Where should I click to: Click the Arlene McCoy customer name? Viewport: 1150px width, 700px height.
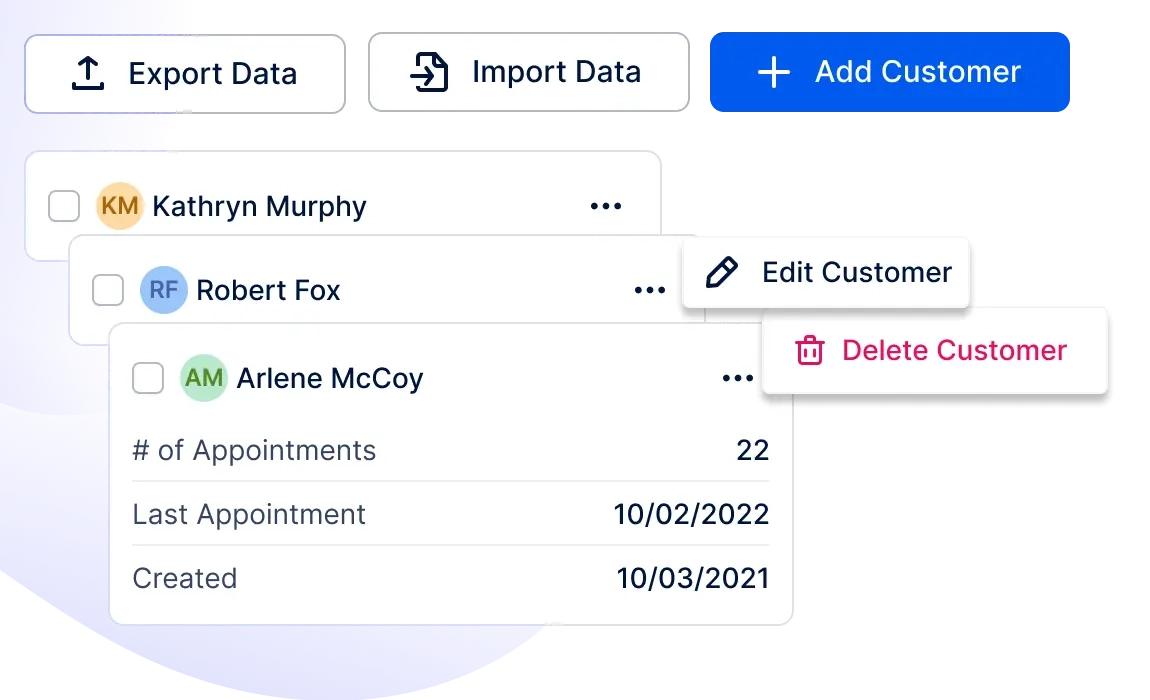coord(330,379)
